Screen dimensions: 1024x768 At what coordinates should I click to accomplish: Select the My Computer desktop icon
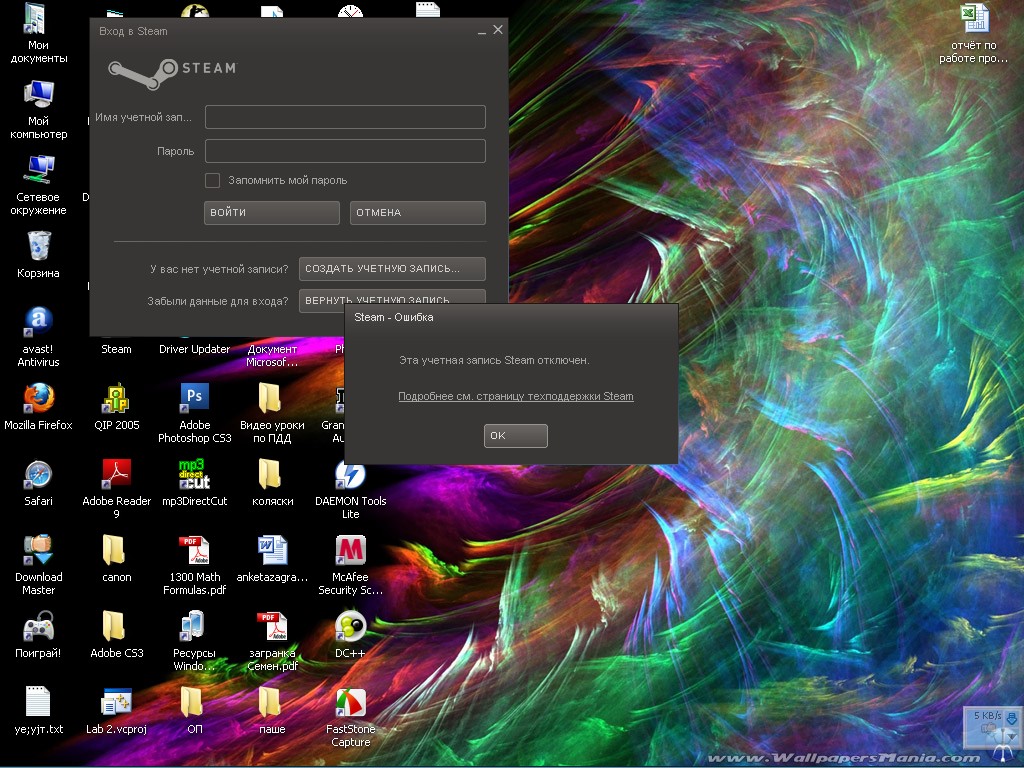[38, 110]
